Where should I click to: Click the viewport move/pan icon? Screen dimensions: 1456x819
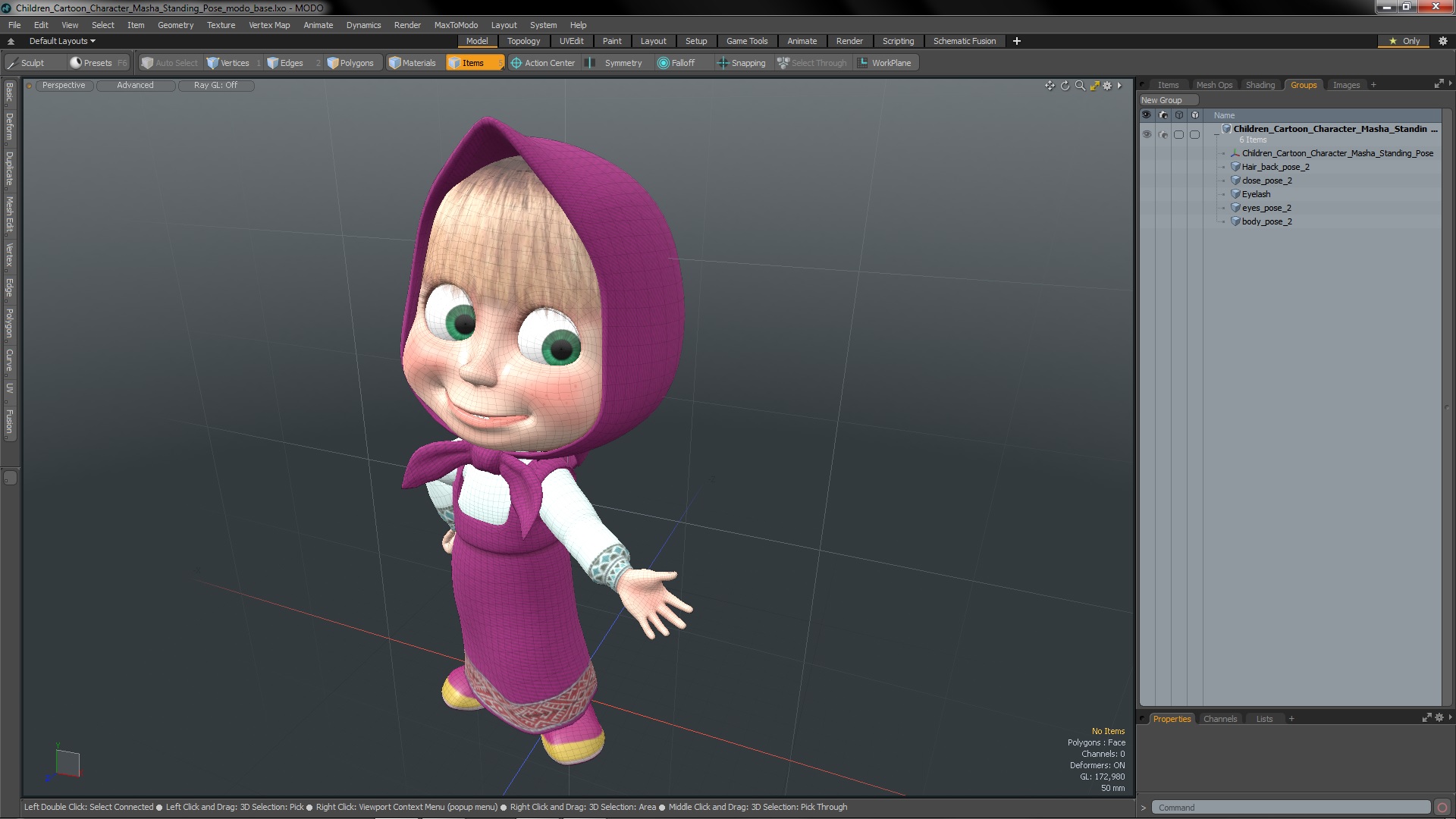(x=1050, y=86)
